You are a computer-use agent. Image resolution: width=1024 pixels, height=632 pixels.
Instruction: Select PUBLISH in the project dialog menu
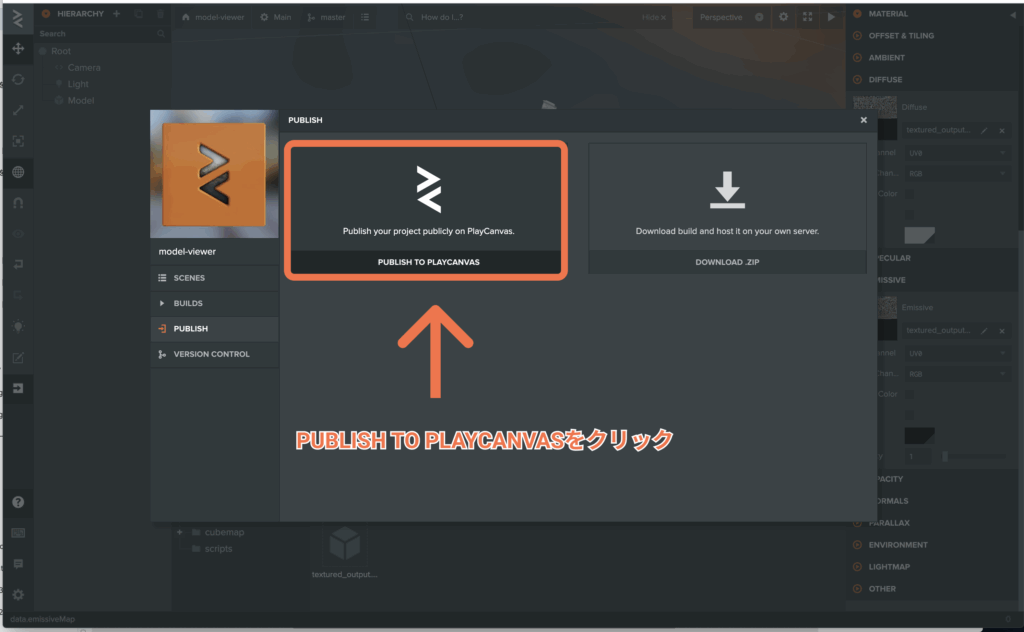click(214, 329)
